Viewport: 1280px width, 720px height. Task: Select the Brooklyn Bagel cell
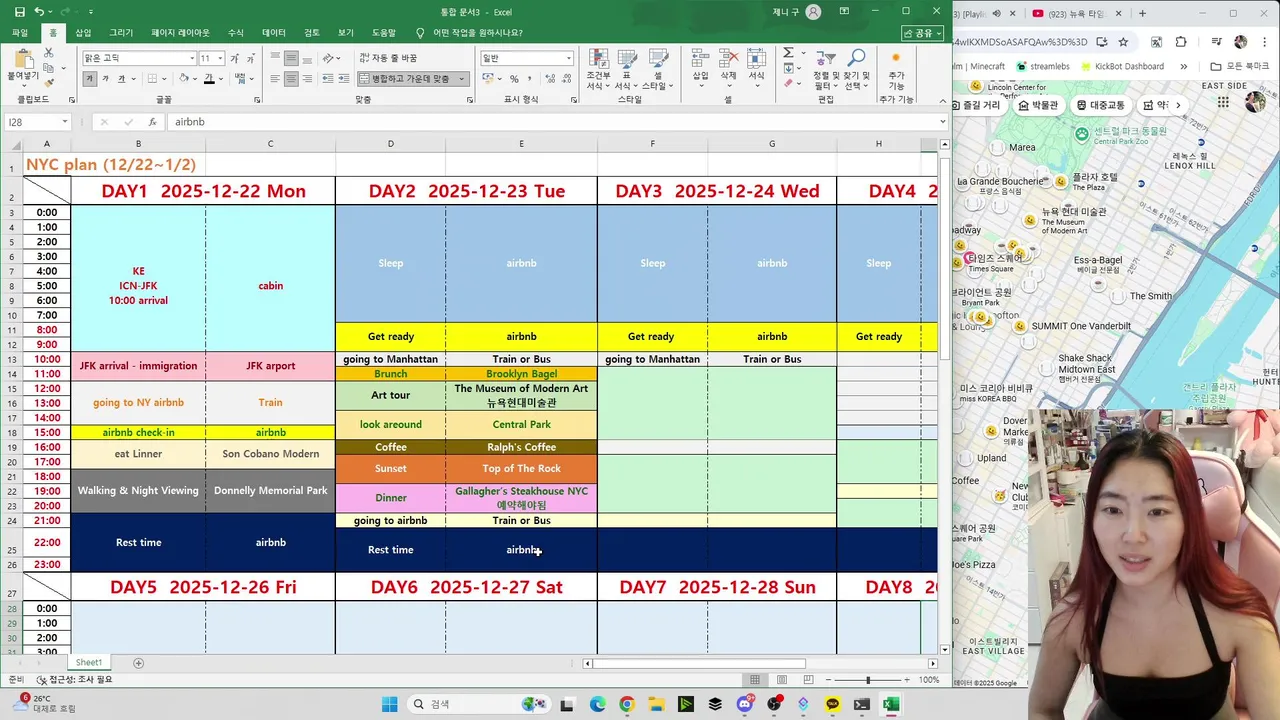(x=521, y=374)
